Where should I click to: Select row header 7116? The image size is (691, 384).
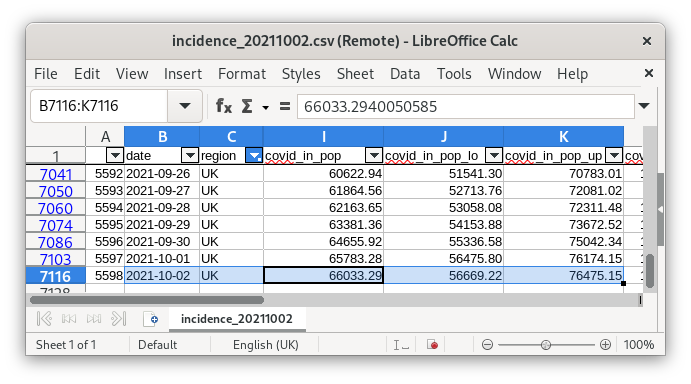pos(56,276)
